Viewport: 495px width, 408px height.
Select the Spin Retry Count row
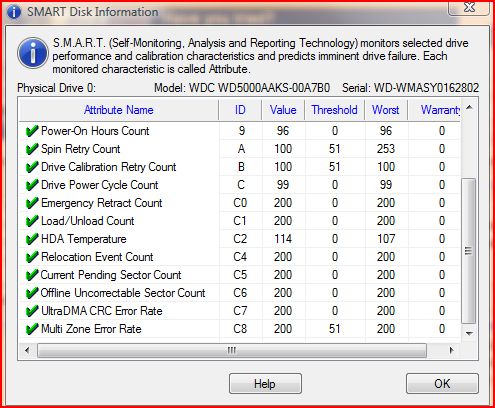pos(240,149)
